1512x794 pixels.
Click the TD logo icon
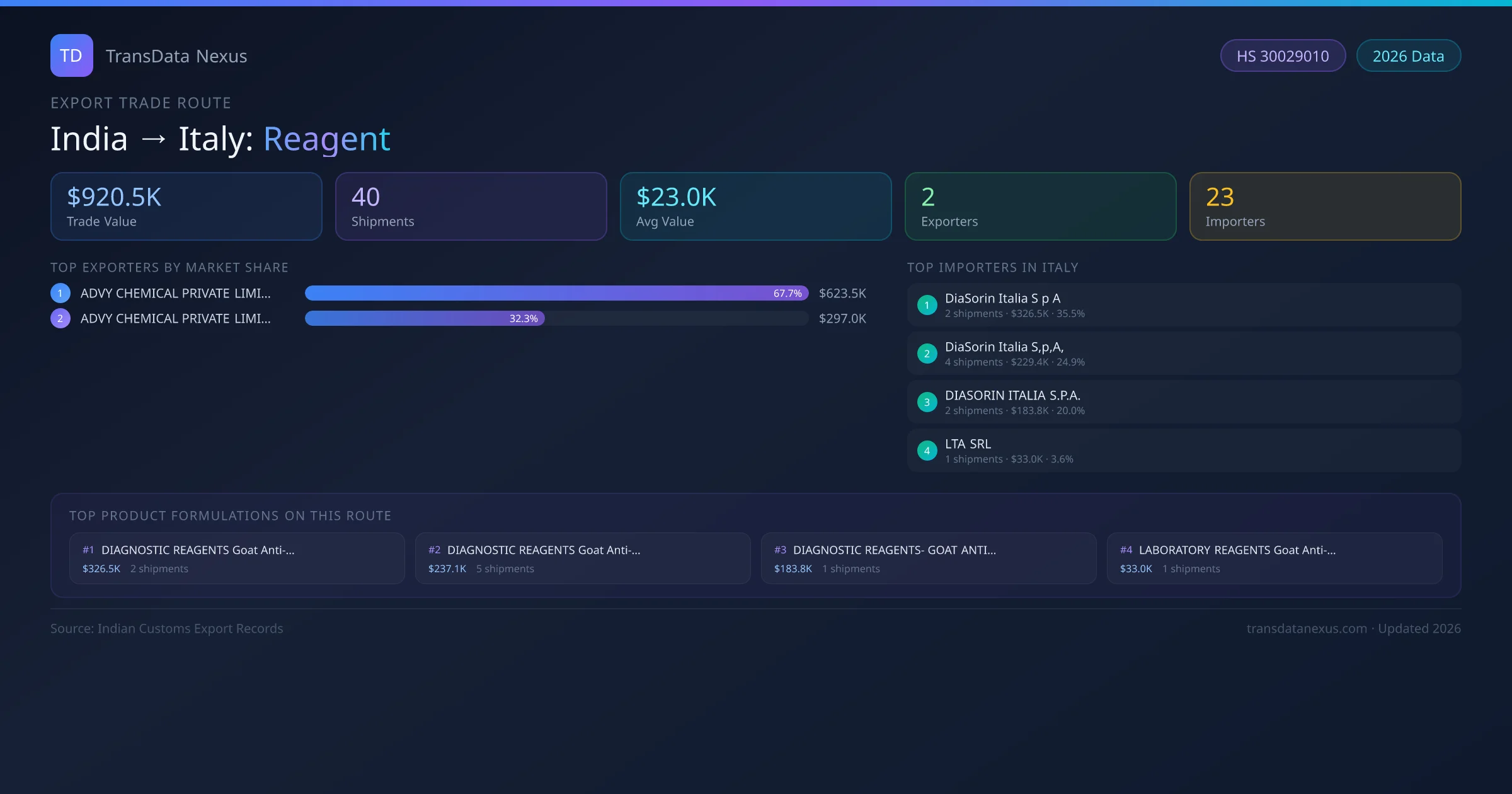tap(71, 55)
